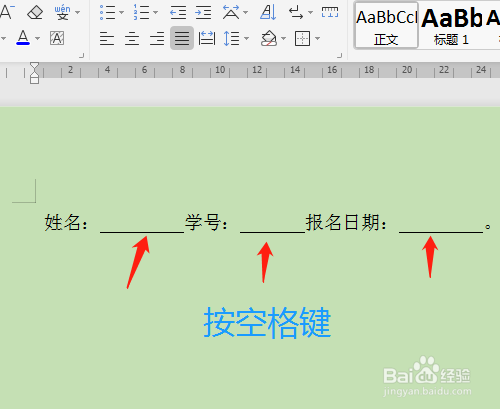Insert a bulleted list
The image size is (500, 409).
point(107,13)
